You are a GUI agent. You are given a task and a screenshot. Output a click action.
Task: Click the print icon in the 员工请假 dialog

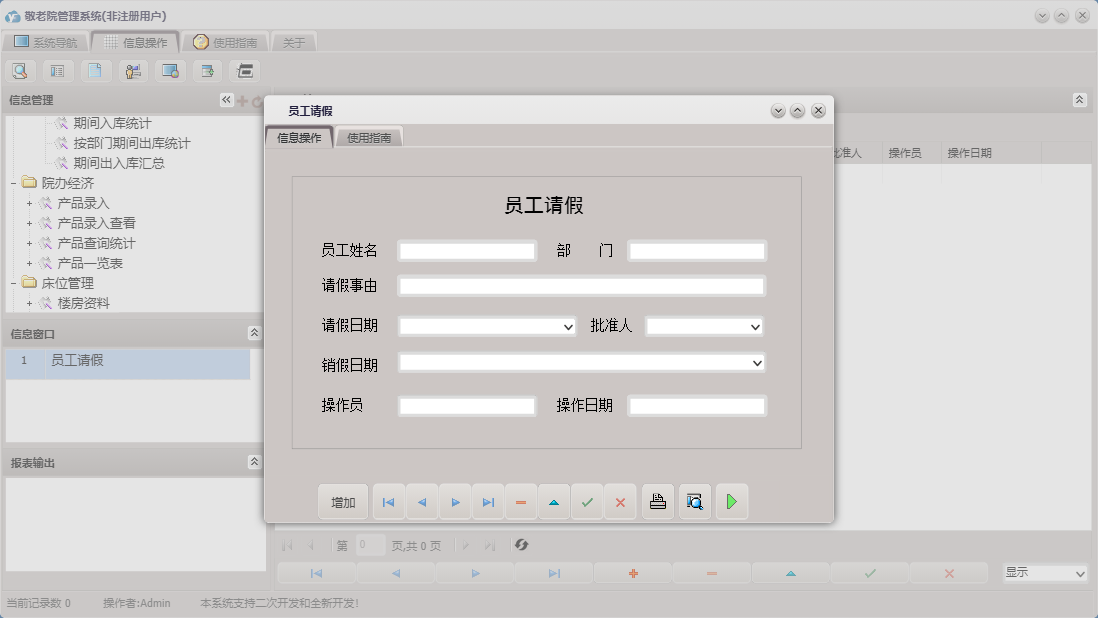click(x=657, y=501)
